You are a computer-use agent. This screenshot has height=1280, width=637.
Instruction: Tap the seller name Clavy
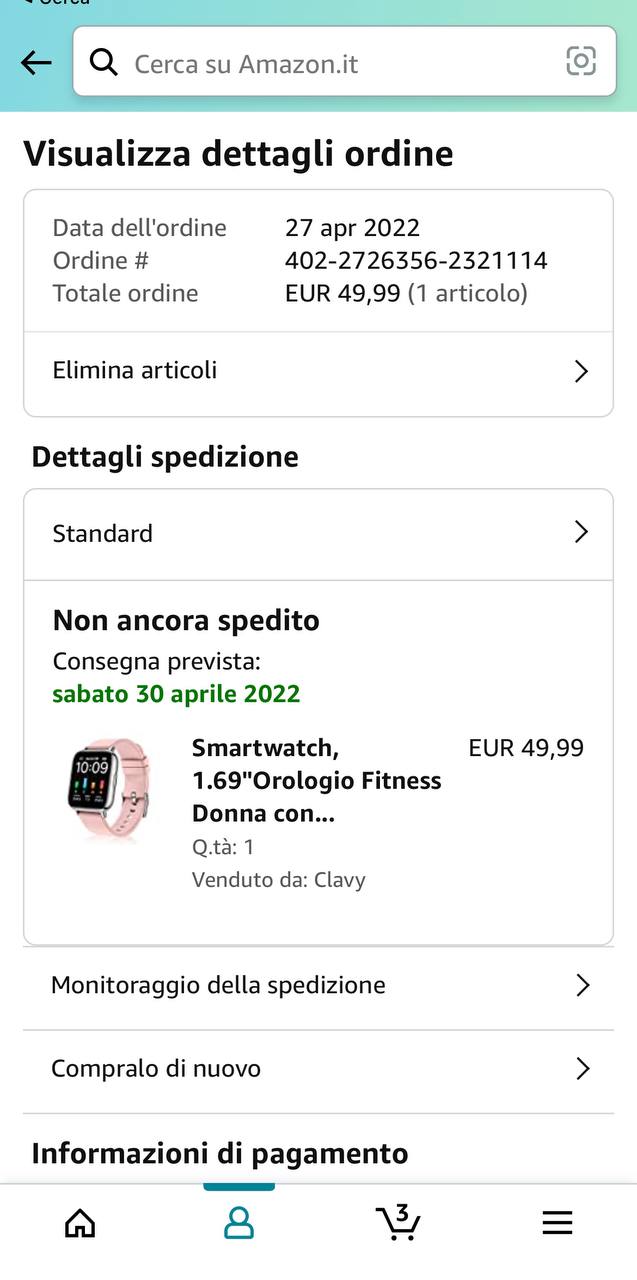(x=340, y=880)
